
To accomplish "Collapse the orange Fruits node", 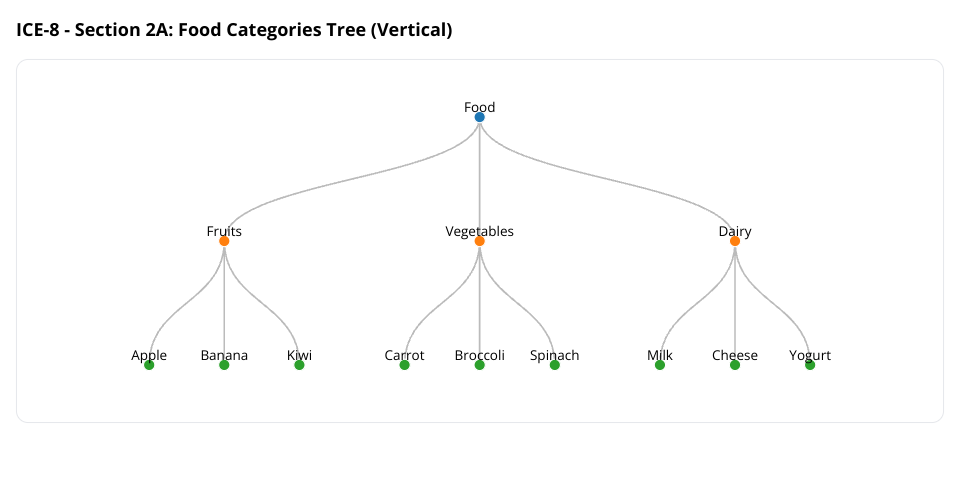I will pyautogui.click(x=224, y=241).
